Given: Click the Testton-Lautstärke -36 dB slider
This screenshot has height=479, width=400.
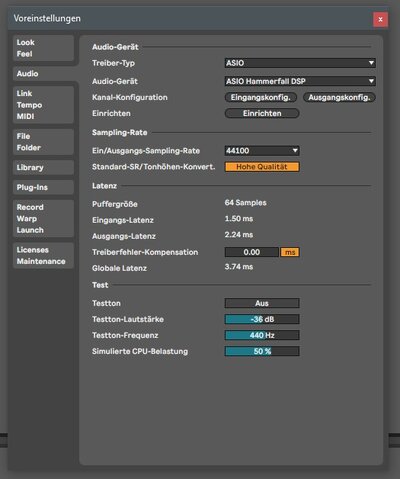Looking at the screenshot, I should (x=262, y=319).
